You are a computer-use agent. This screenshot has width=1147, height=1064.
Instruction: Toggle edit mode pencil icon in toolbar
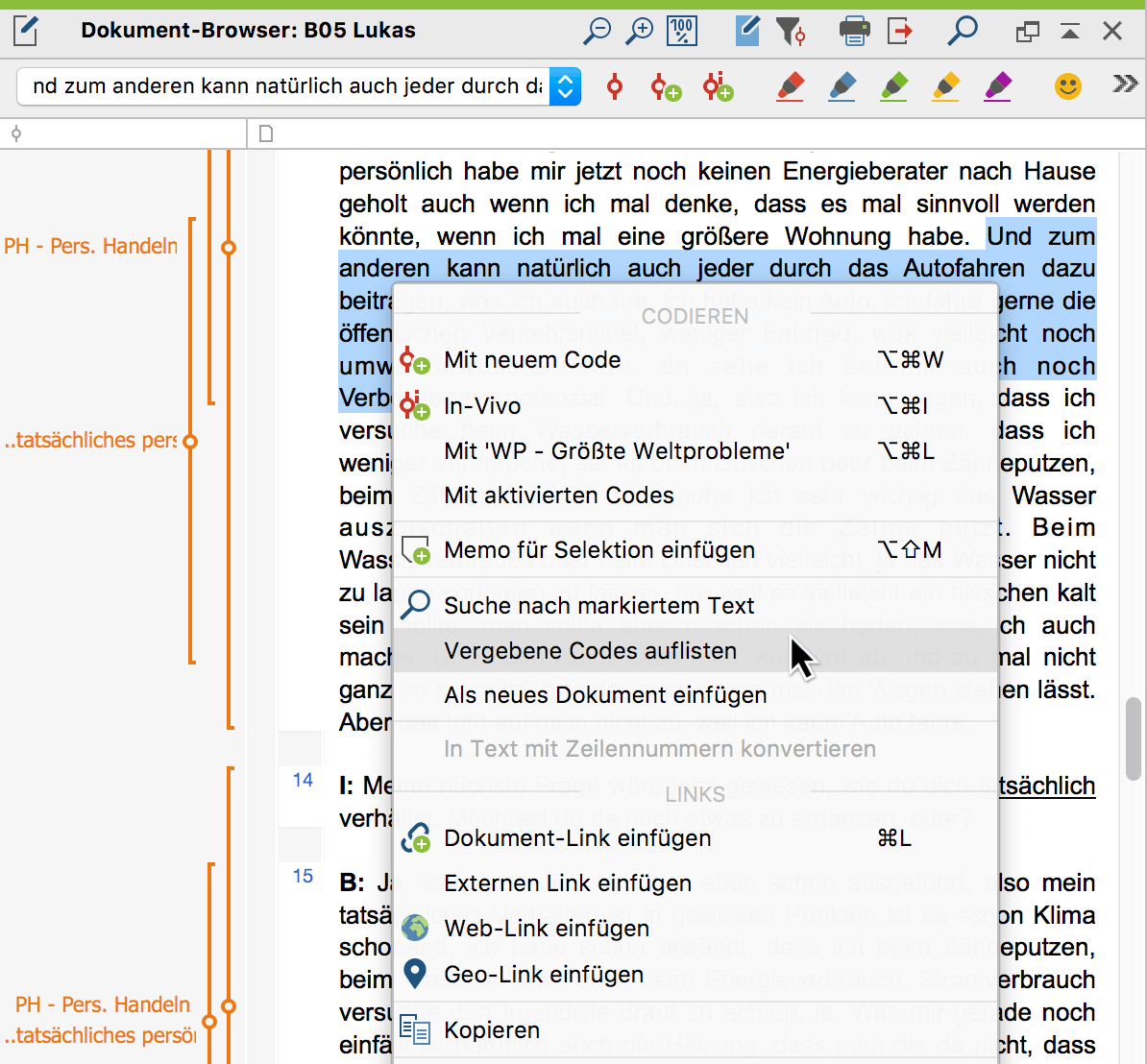click(746, 31)
